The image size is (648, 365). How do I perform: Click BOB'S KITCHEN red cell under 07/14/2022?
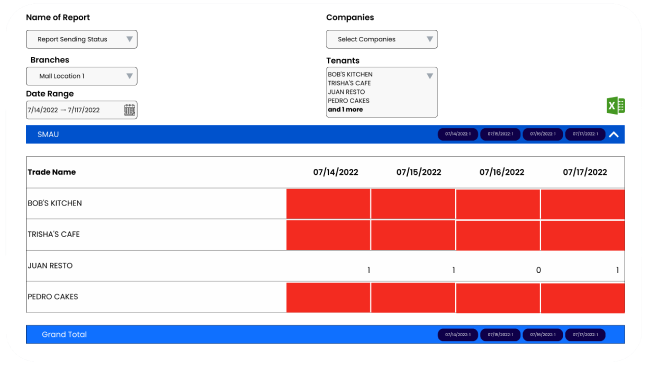[328, 204]
